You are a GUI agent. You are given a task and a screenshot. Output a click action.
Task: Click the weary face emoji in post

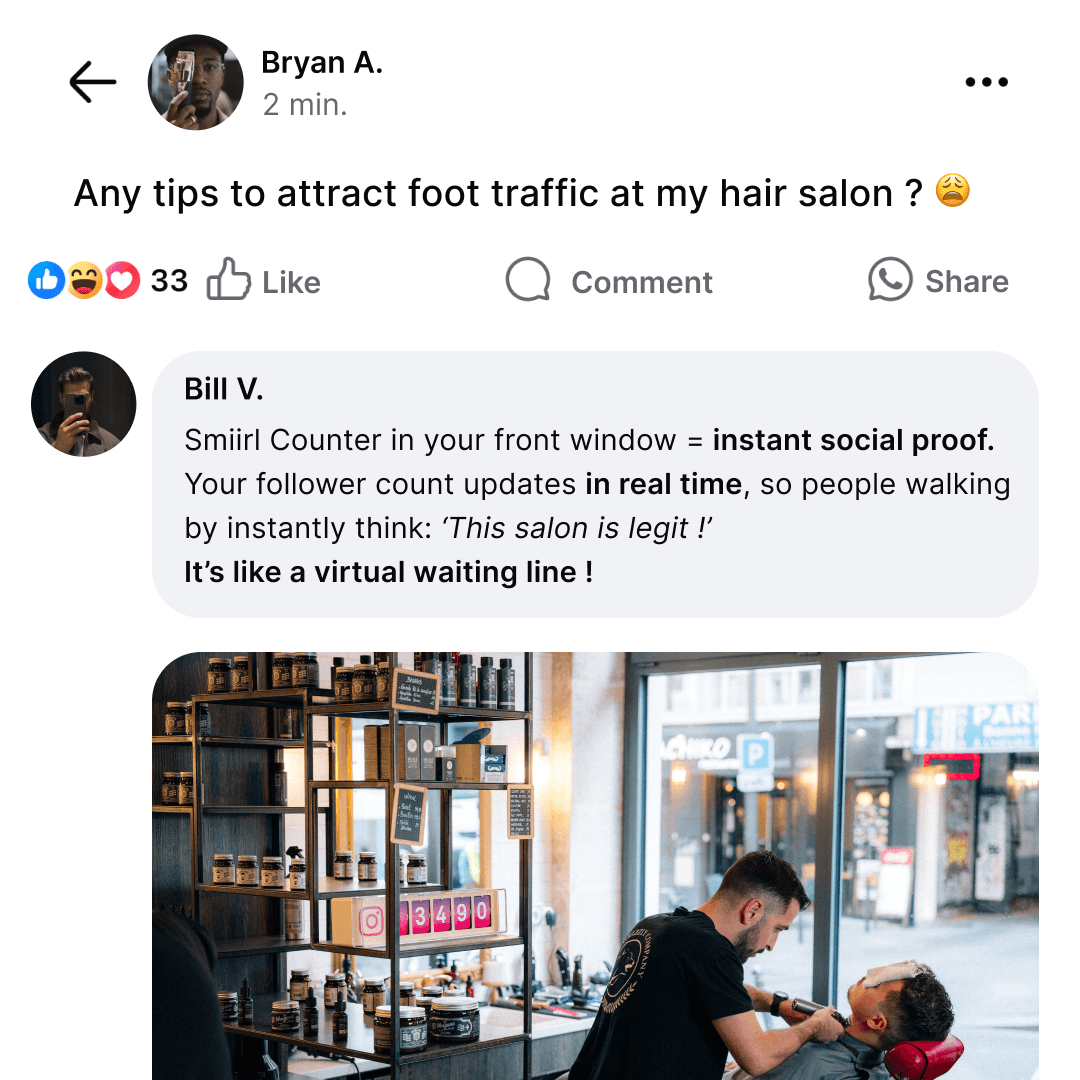tap(953, 191)
